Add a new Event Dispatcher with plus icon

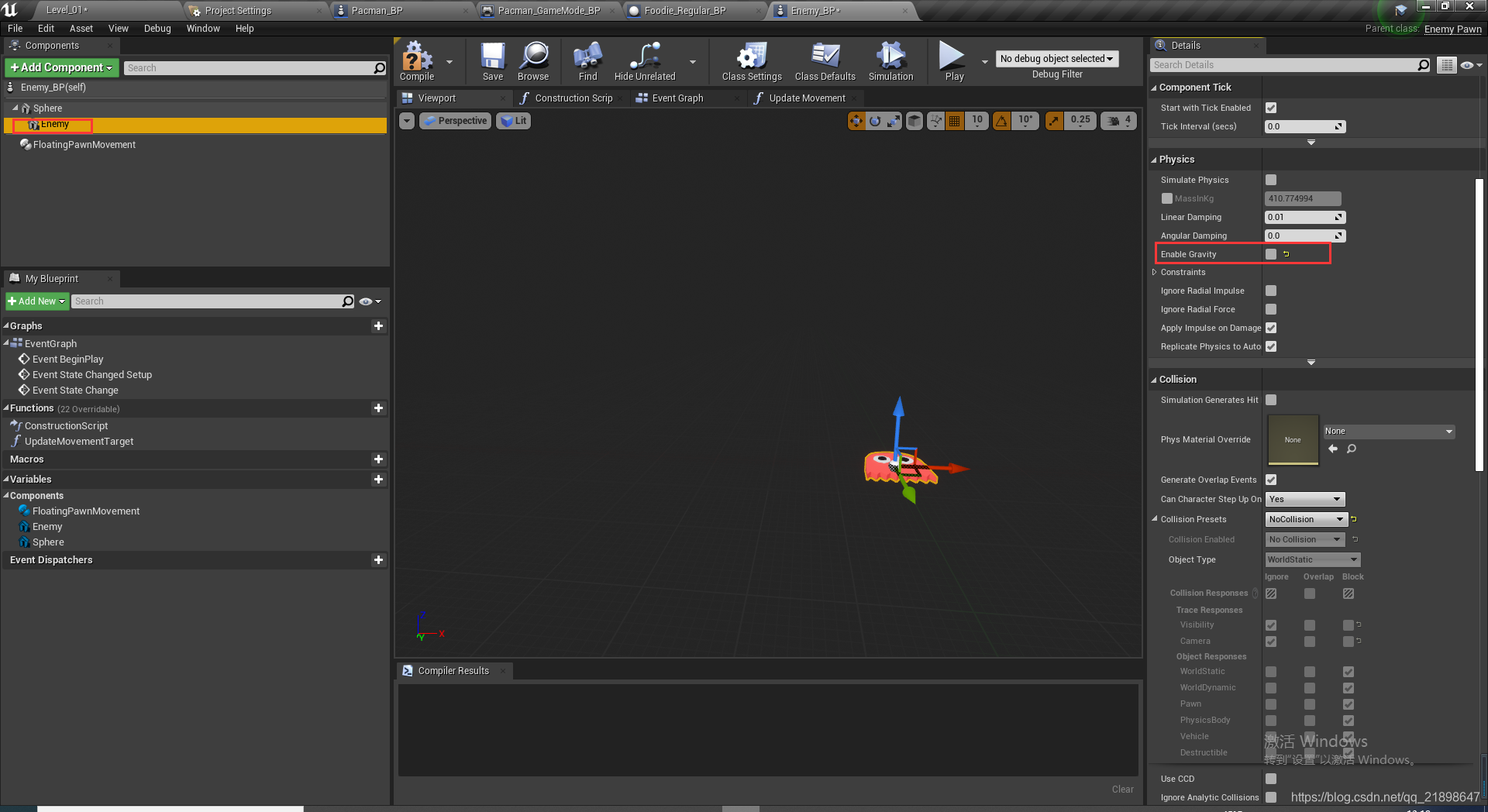[x=378, y=560]
